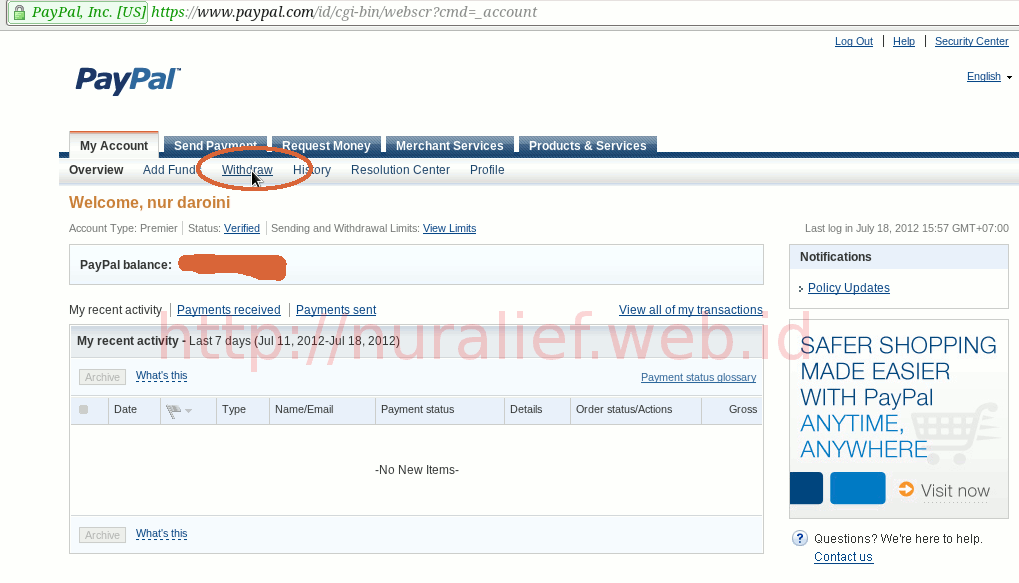The height and width of the screenshot is (583, 1019).
Task: Click the Details column header
Action: coord(526,409)
